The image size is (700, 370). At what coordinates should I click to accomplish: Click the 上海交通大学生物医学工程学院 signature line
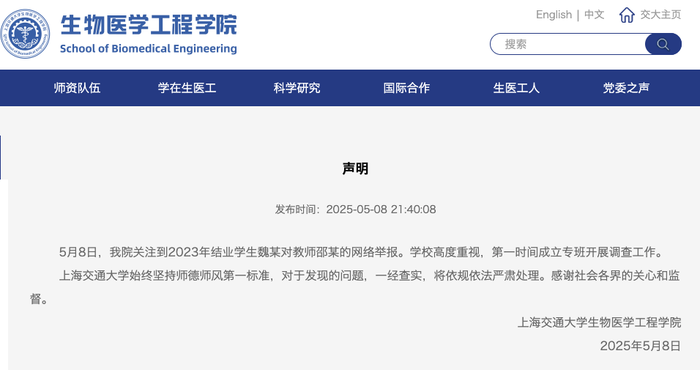[599, 322]
